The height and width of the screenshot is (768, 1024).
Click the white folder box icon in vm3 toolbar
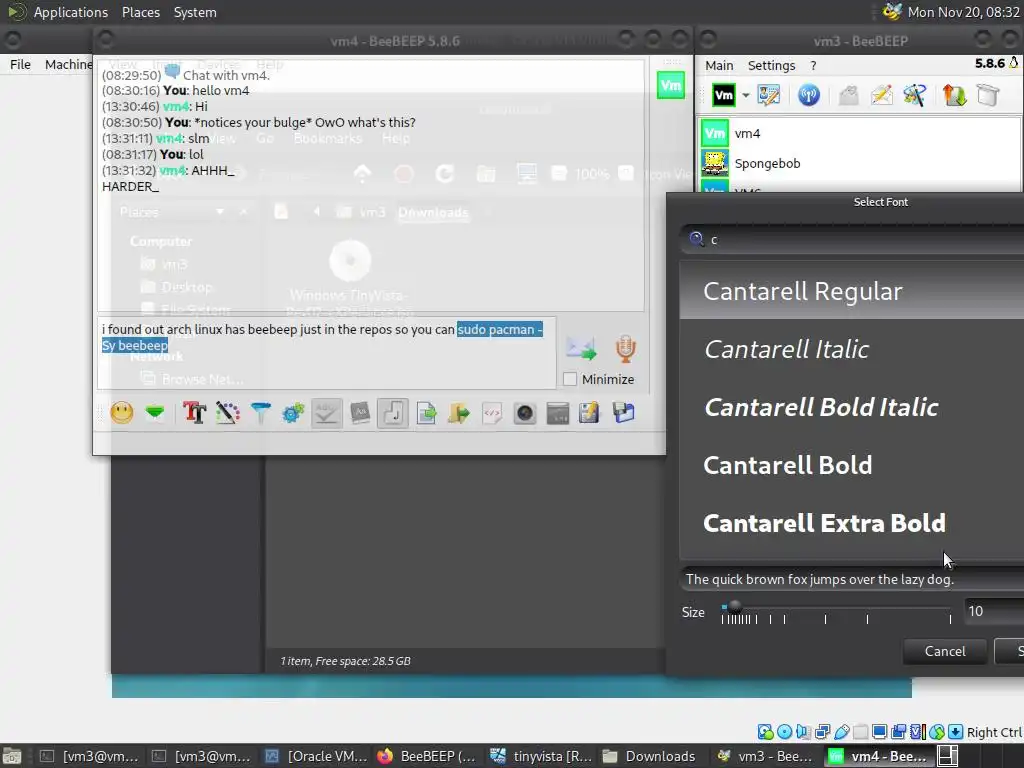coord(988,95)
